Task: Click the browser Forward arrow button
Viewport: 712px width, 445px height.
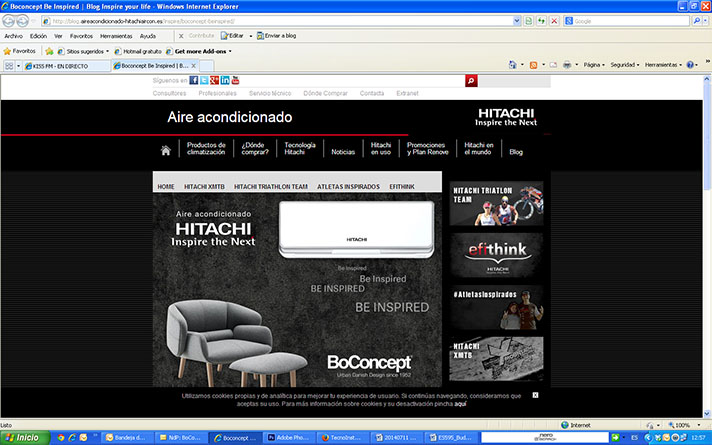Action: coord(22,21)
